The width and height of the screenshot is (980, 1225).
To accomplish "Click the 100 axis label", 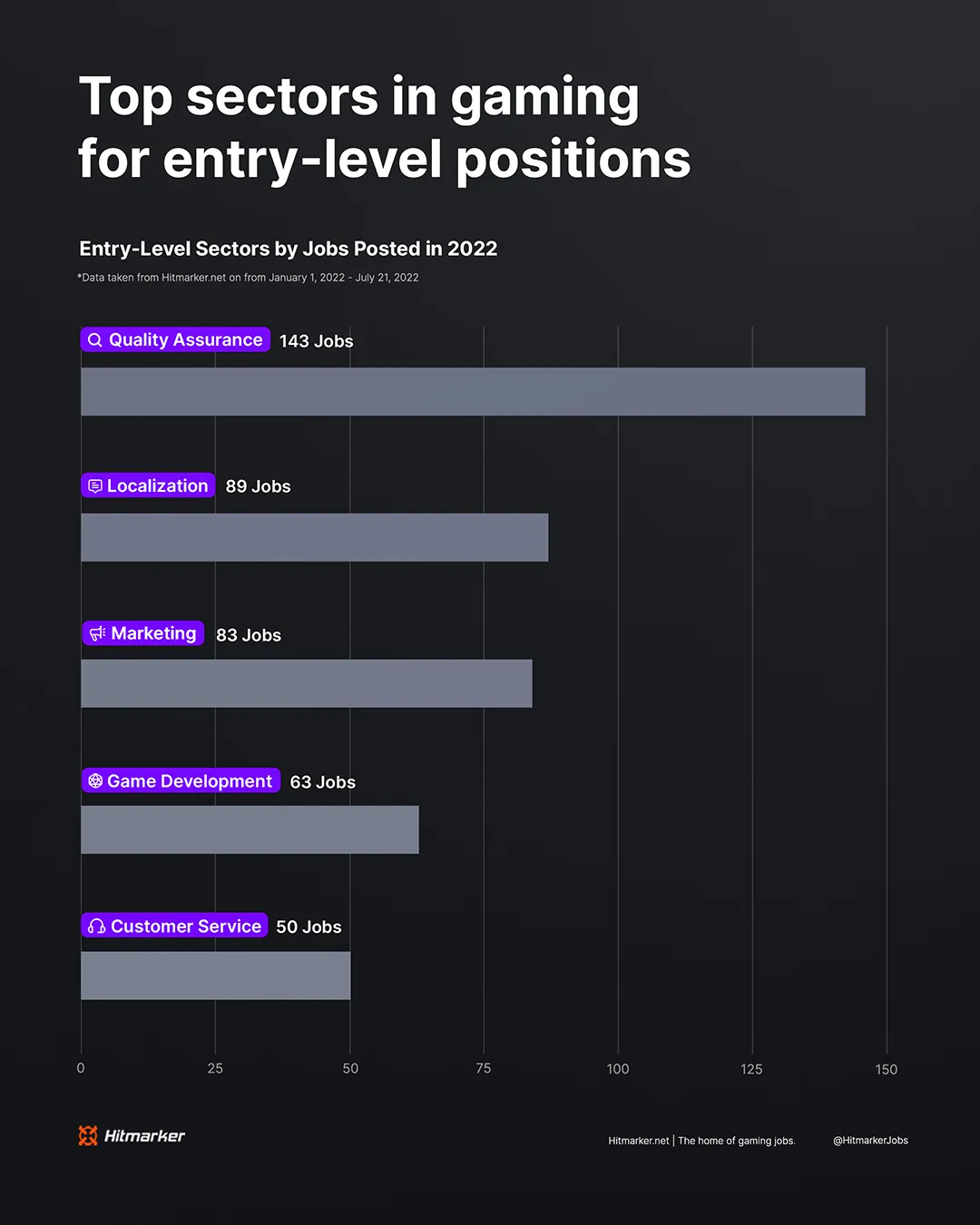I will point(618,1069).
